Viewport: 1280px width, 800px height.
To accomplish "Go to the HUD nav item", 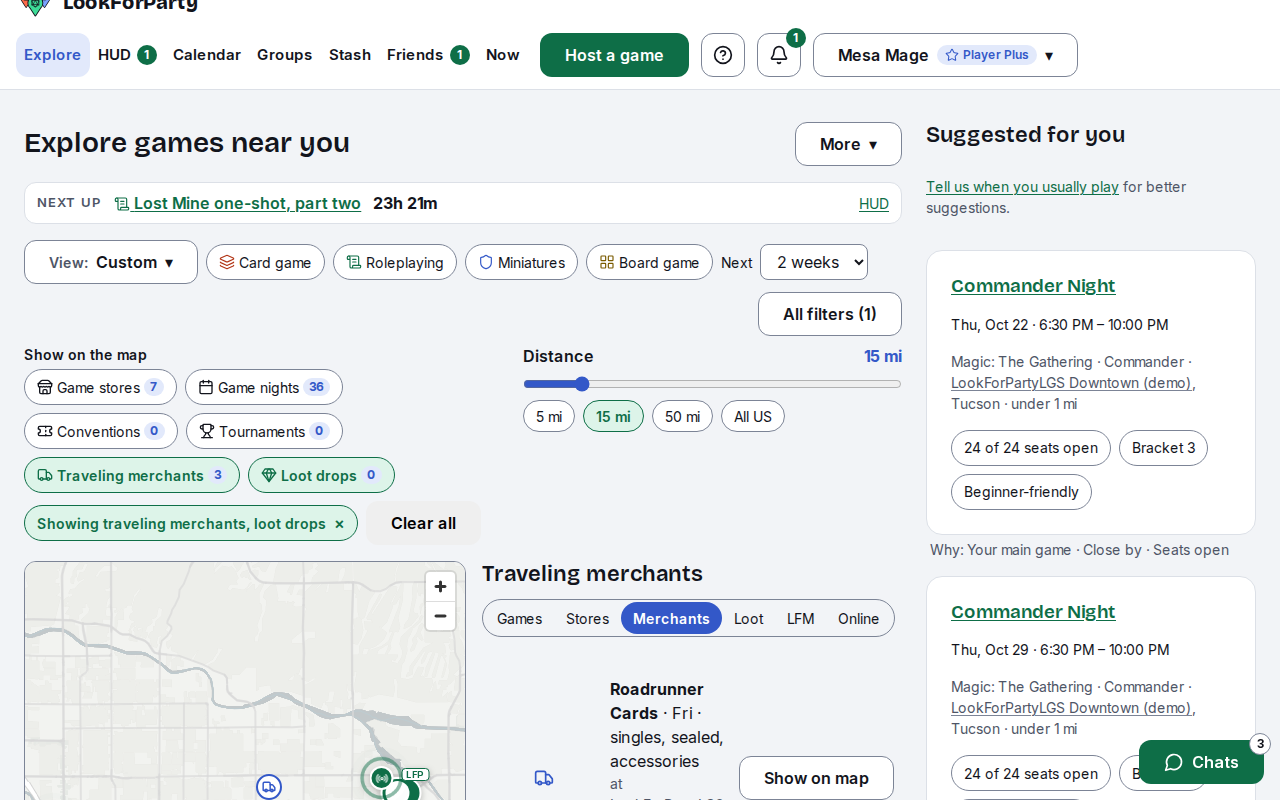I will [127, 55].
